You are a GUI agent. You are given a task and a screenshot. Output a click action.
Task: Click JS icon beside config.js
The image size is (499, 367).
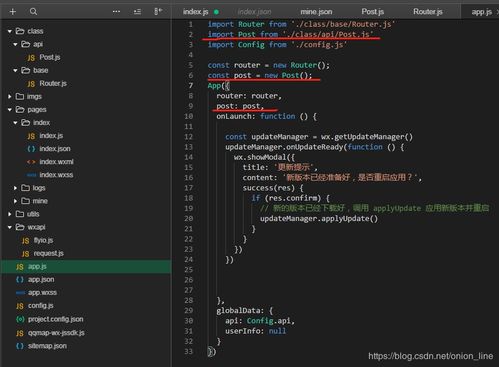(x=20, y=306)
